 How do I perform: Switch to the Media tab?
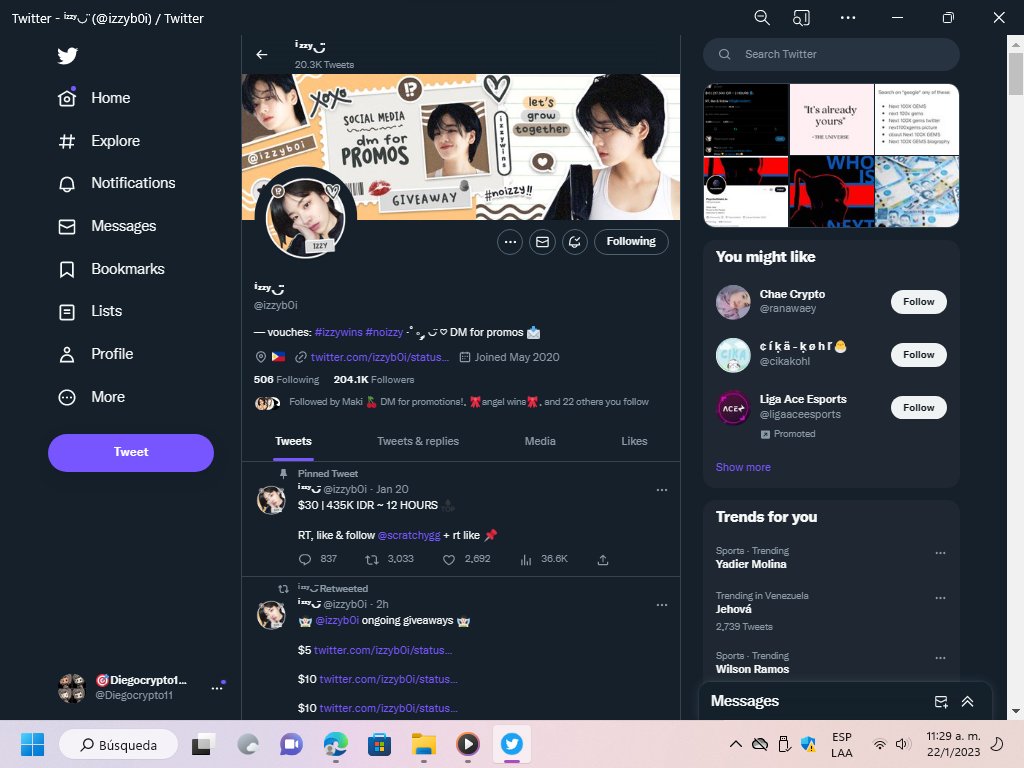(540, 441)
